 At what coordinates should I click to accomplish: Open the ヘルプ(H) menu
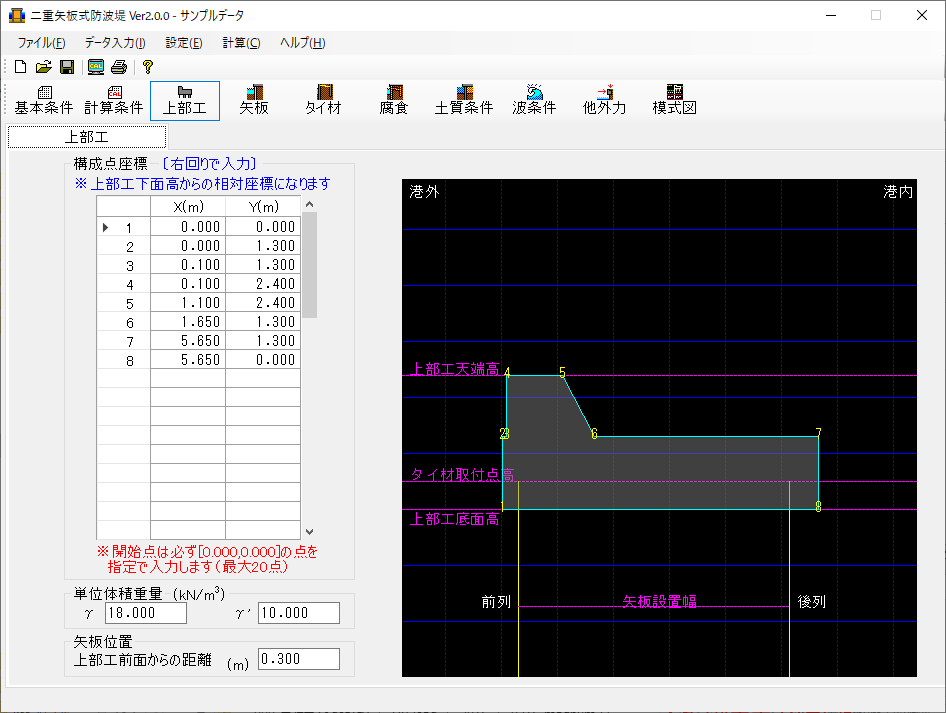[302, 43]
